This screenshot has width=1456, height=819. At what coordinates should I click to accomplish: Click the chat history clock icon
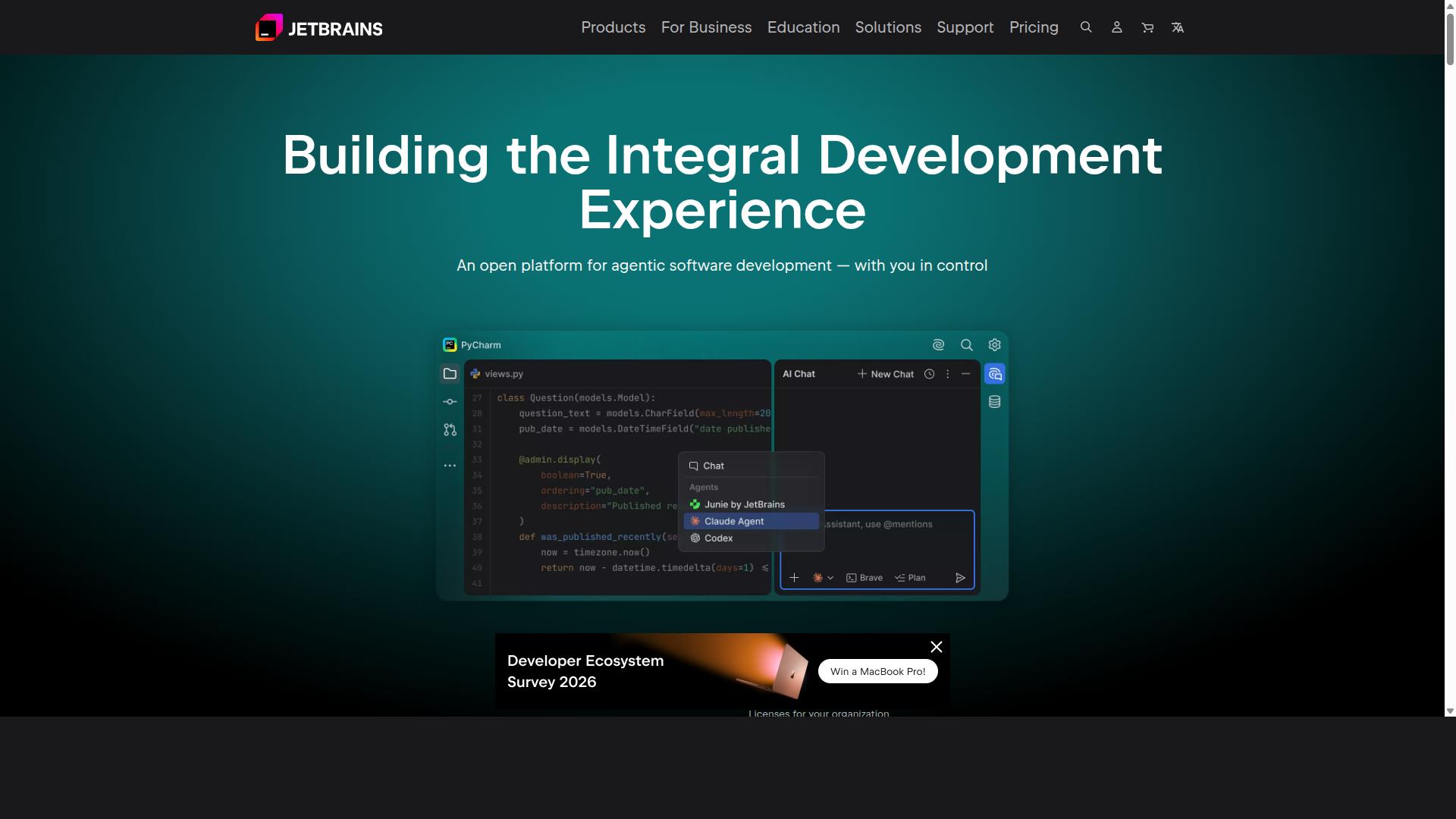[929, 374]
